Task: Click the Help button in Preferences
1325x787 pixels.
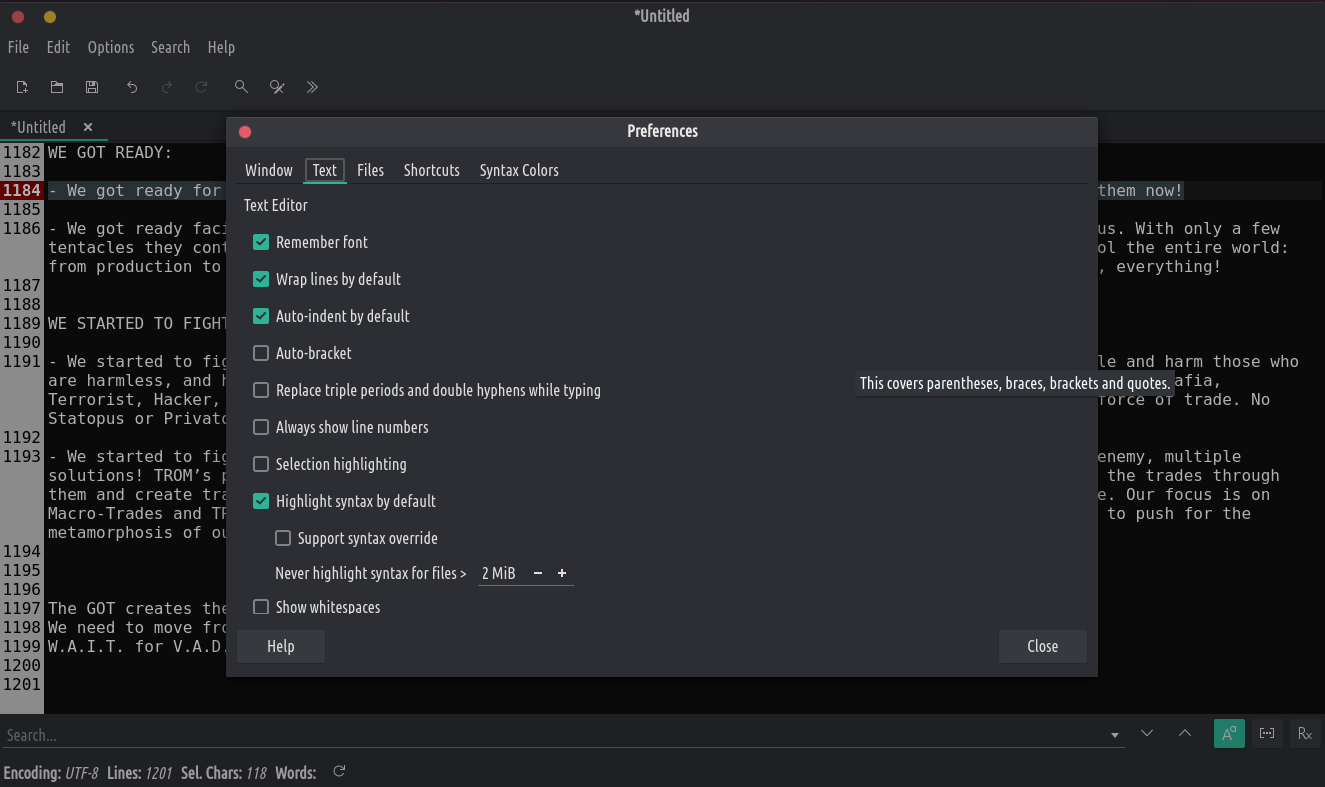Action: (x=281, y=646)
